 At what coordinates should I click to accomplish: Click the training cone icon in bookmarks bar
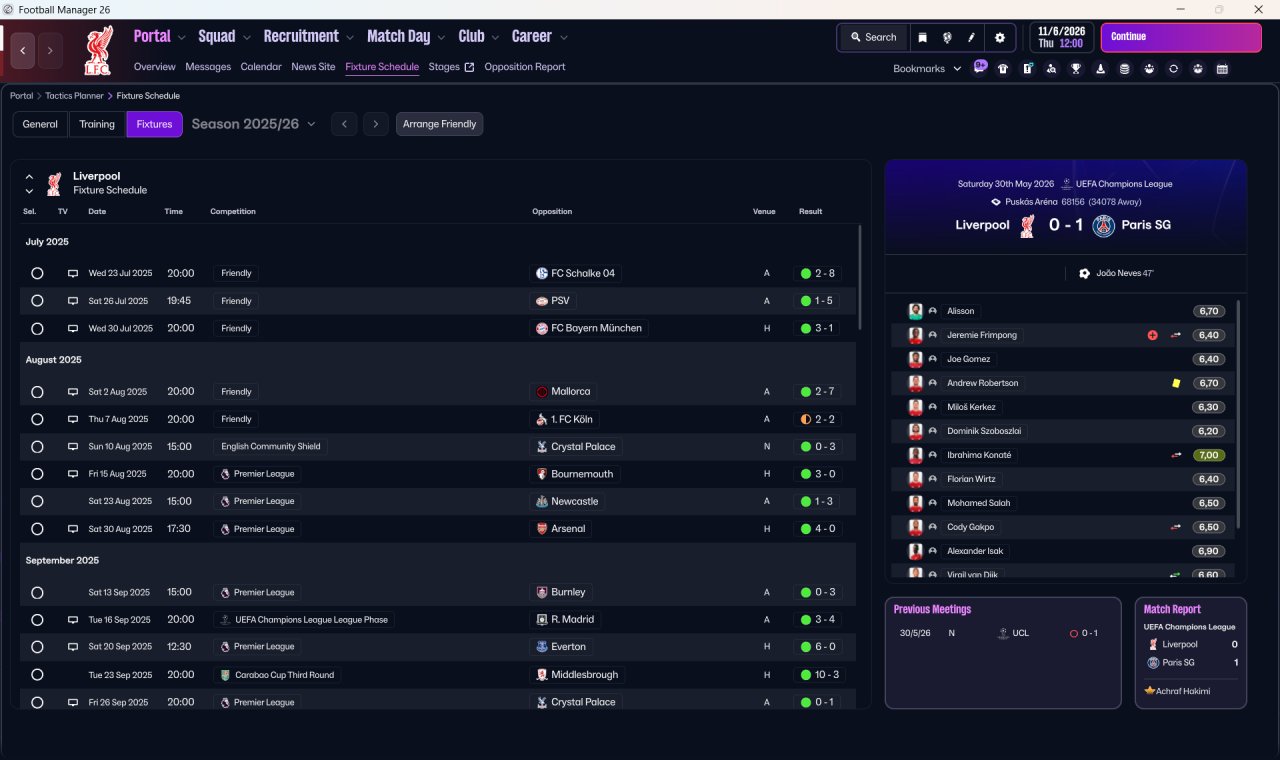point(1100,69)
